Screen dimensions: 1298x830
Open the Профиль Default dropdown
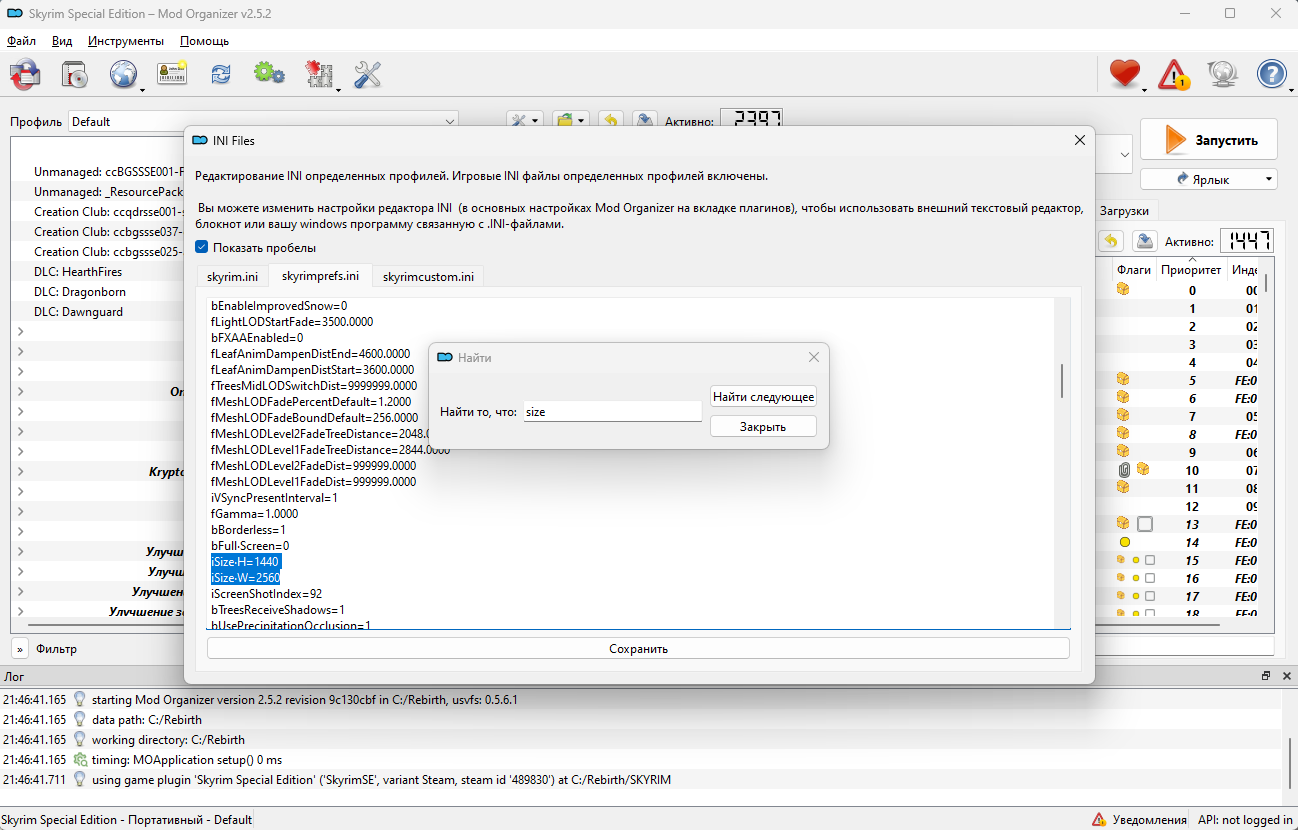(263, 121)
